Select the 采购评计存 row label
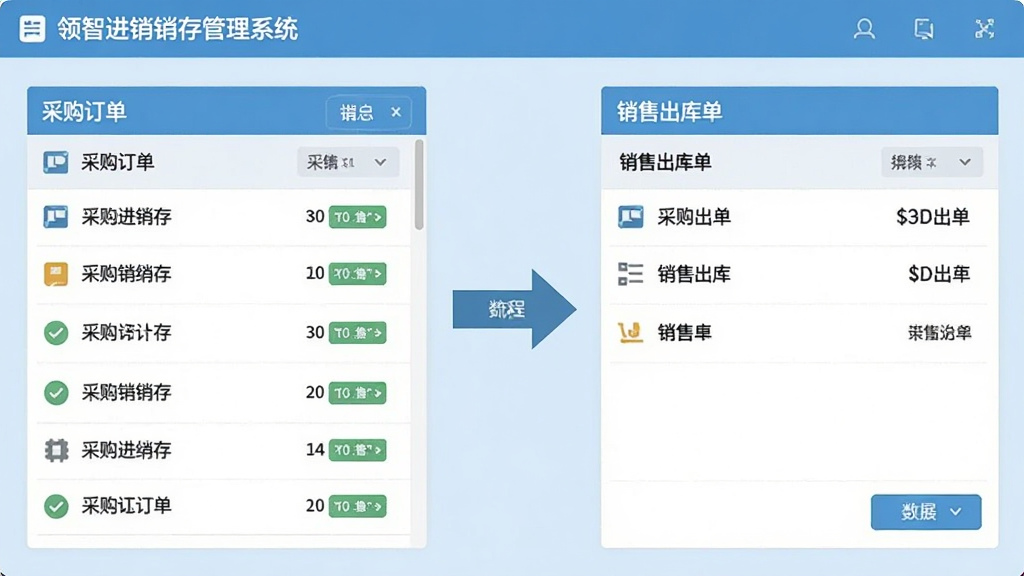The image size is (1024, 576). (x=126, y=333)
